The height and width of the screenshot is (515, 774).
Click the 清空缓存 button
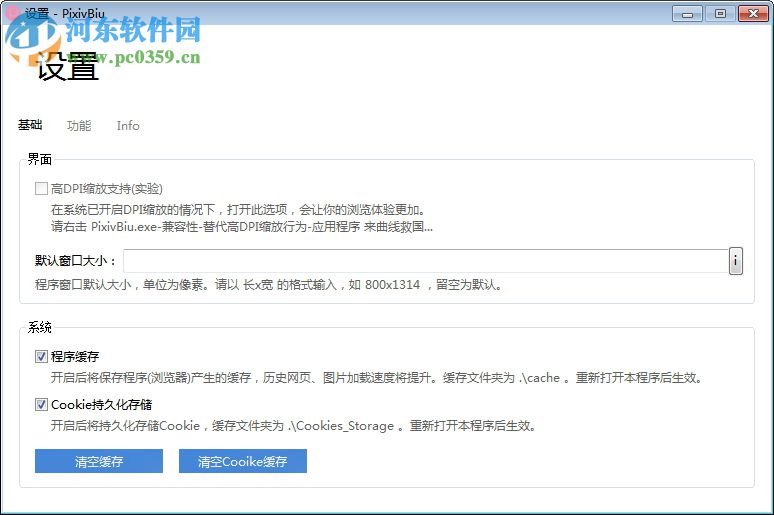click(99, 461)
